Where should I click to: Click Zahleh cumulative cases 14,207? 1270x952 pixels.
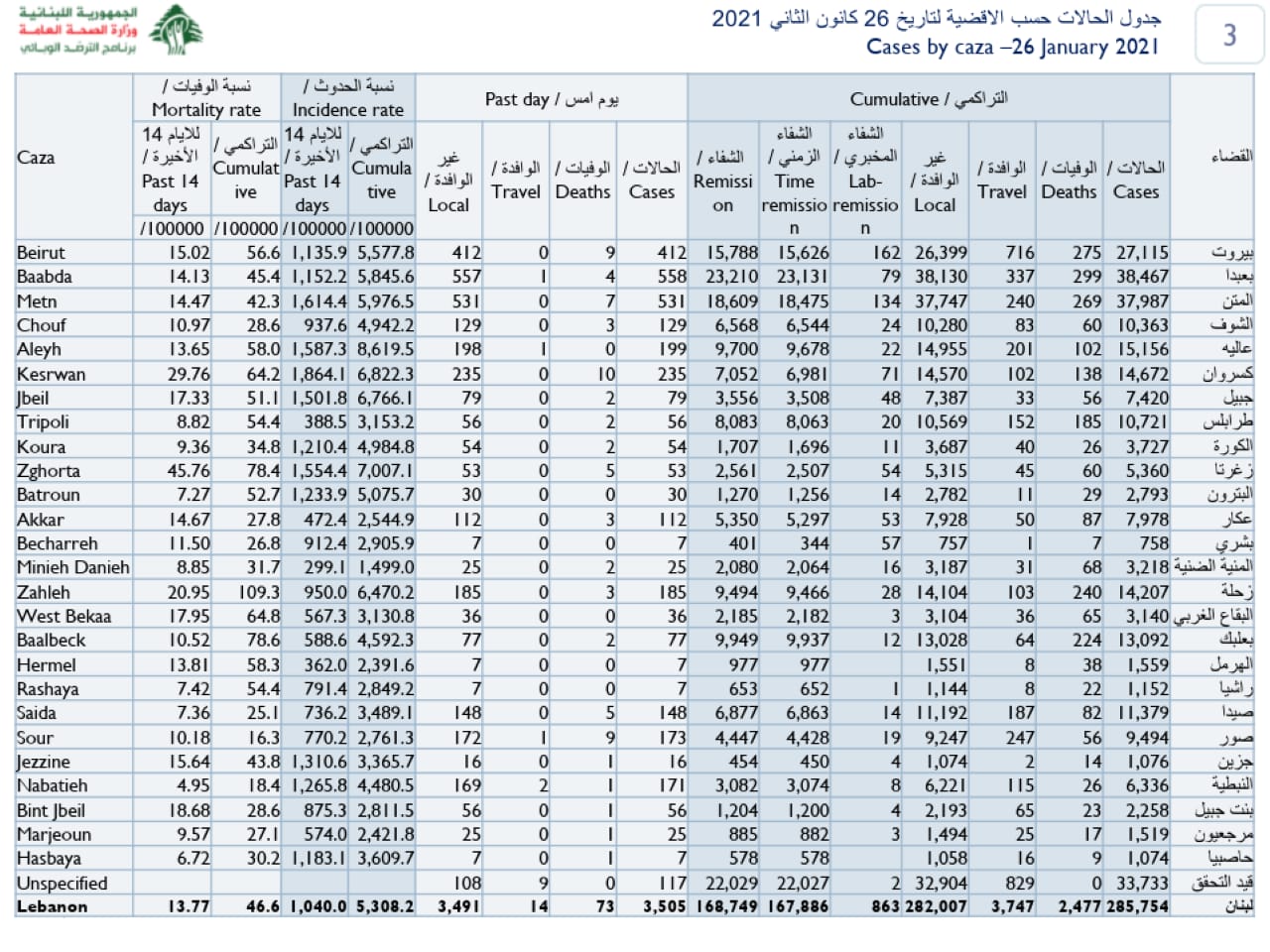(x=1141, y=592)
